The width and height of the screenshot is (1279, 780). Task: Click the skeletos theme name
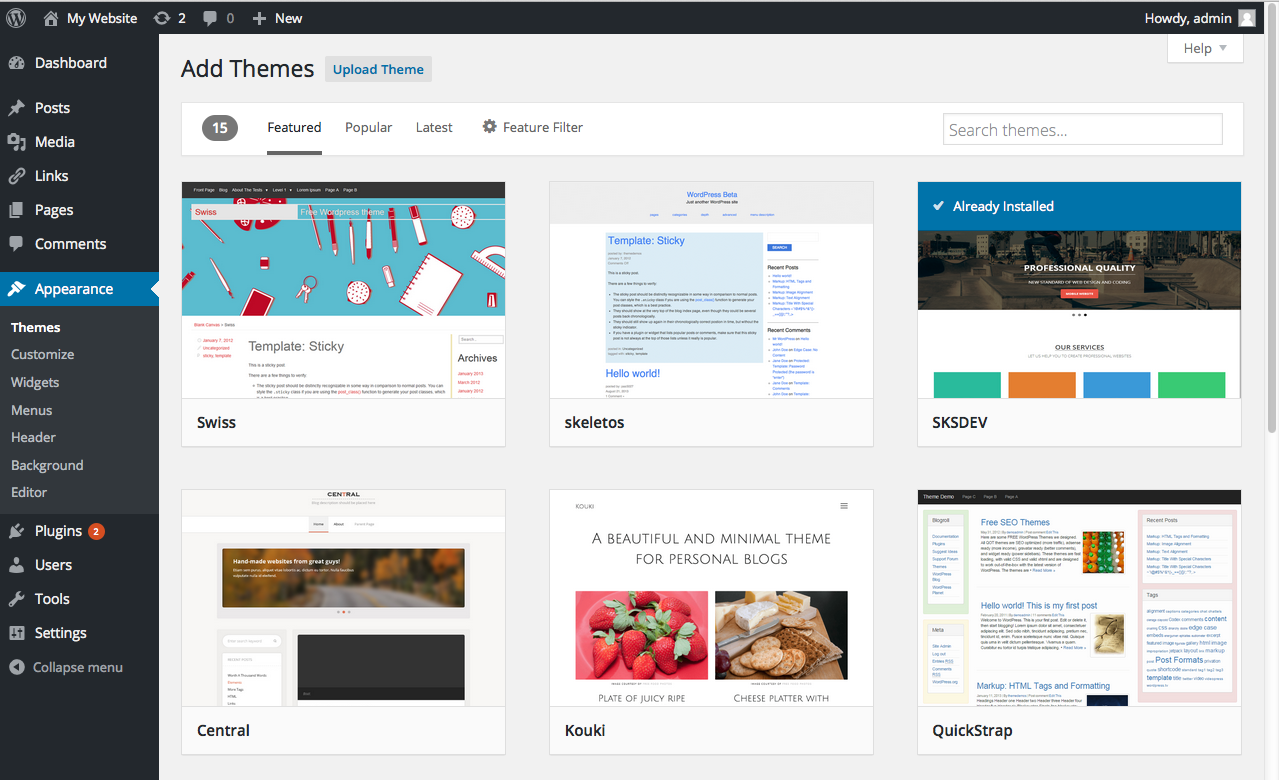point(594,422)
